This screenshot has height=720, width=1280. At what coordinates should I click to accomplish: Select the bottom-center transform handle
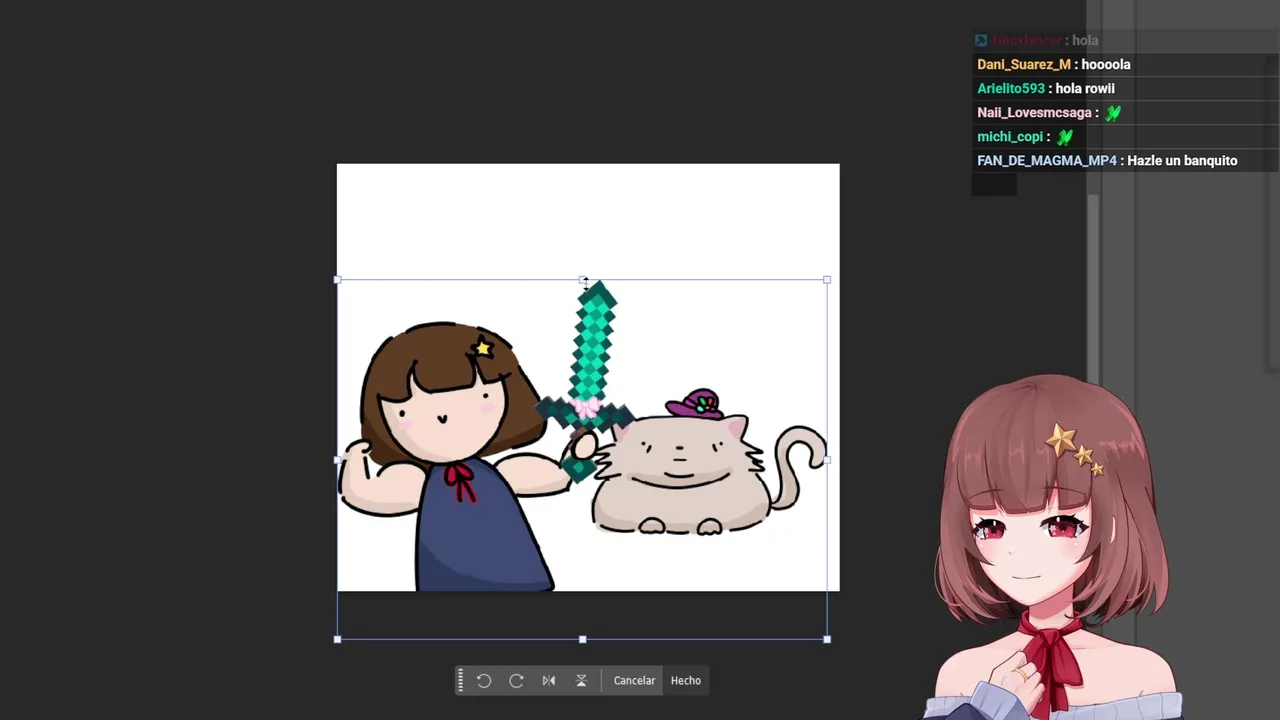(583, 639)
